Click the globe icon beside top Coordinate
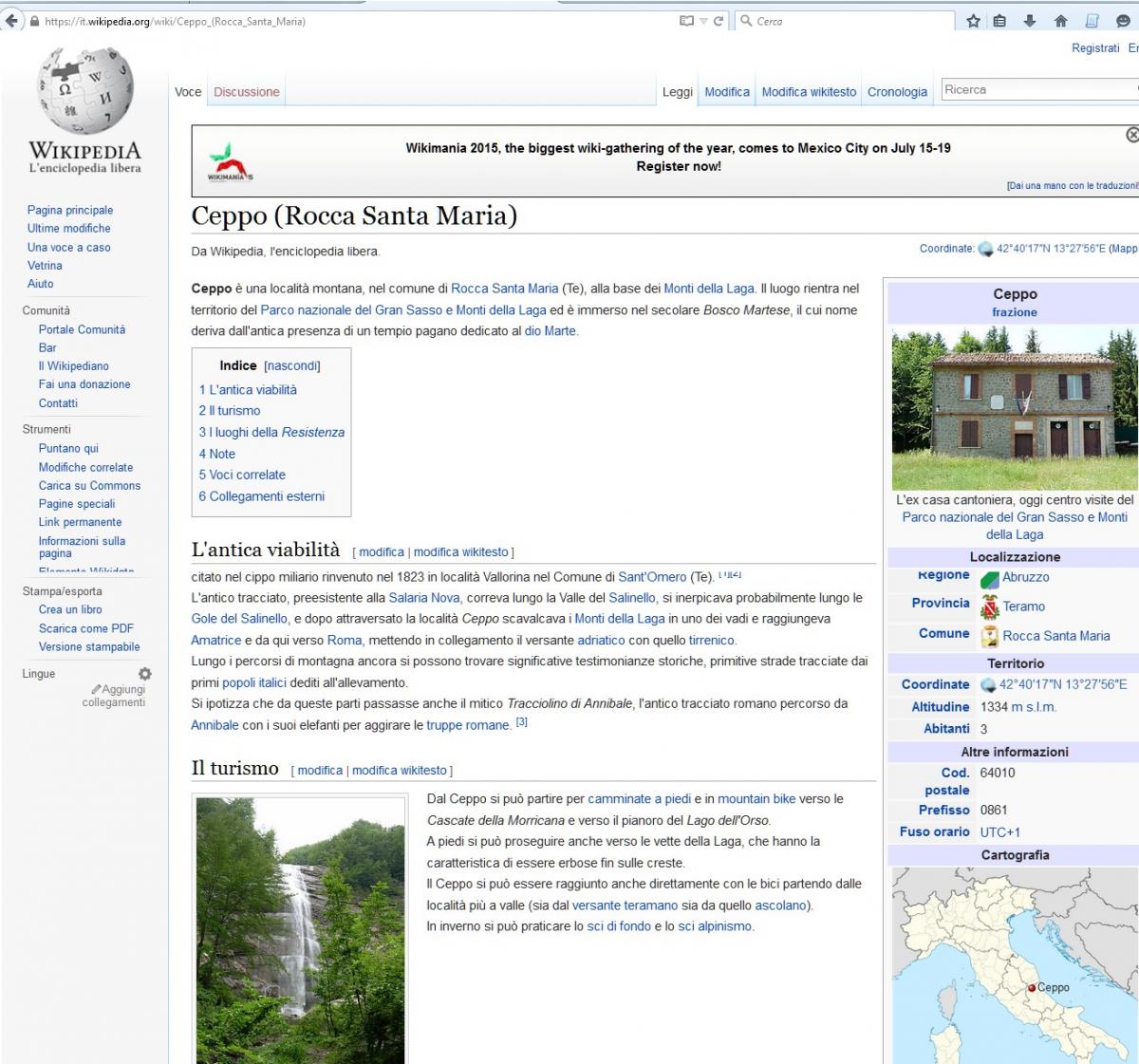1139x1064 pixels. coord(985,249)
